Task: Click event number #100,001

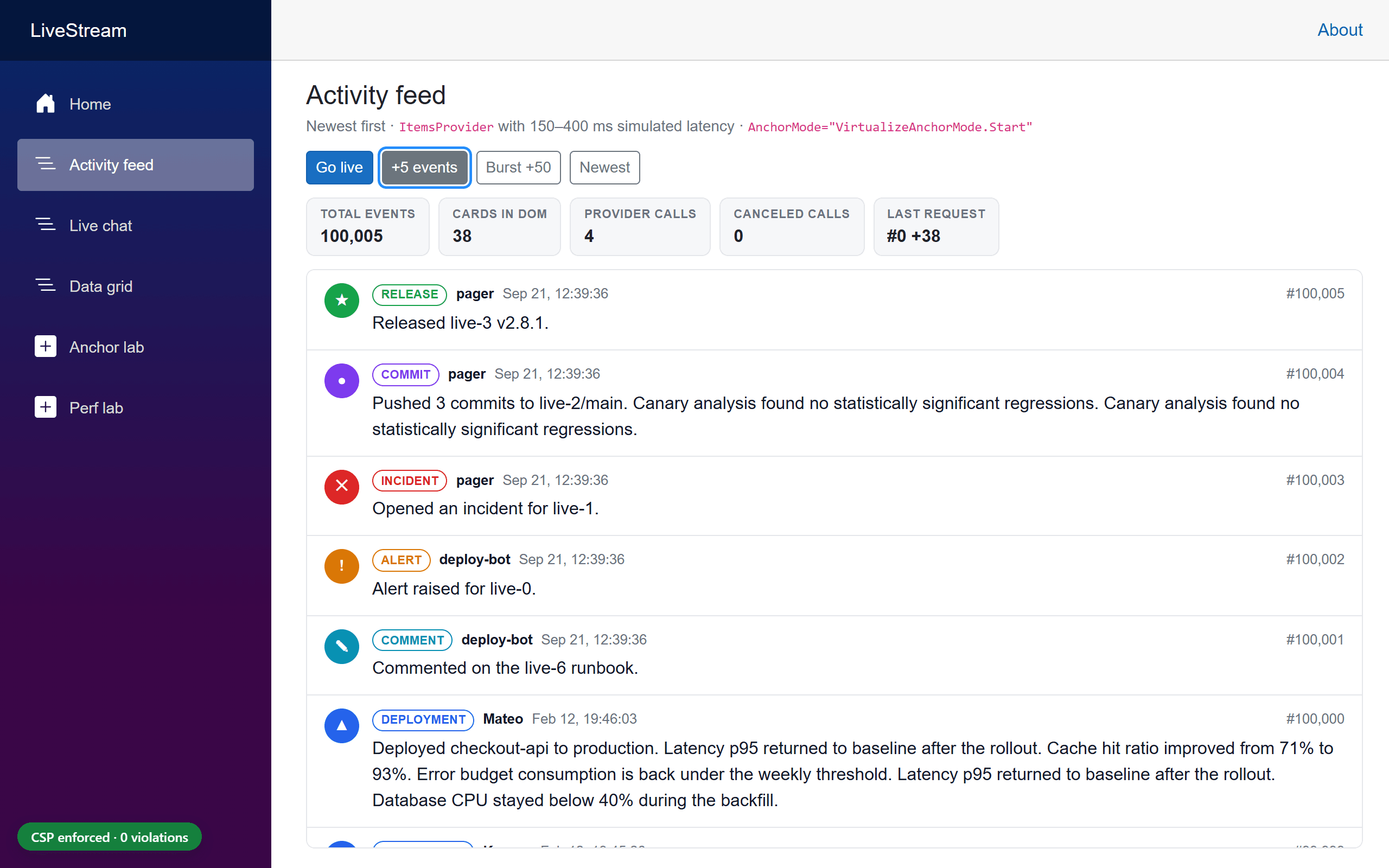Action: [1315, 640]
